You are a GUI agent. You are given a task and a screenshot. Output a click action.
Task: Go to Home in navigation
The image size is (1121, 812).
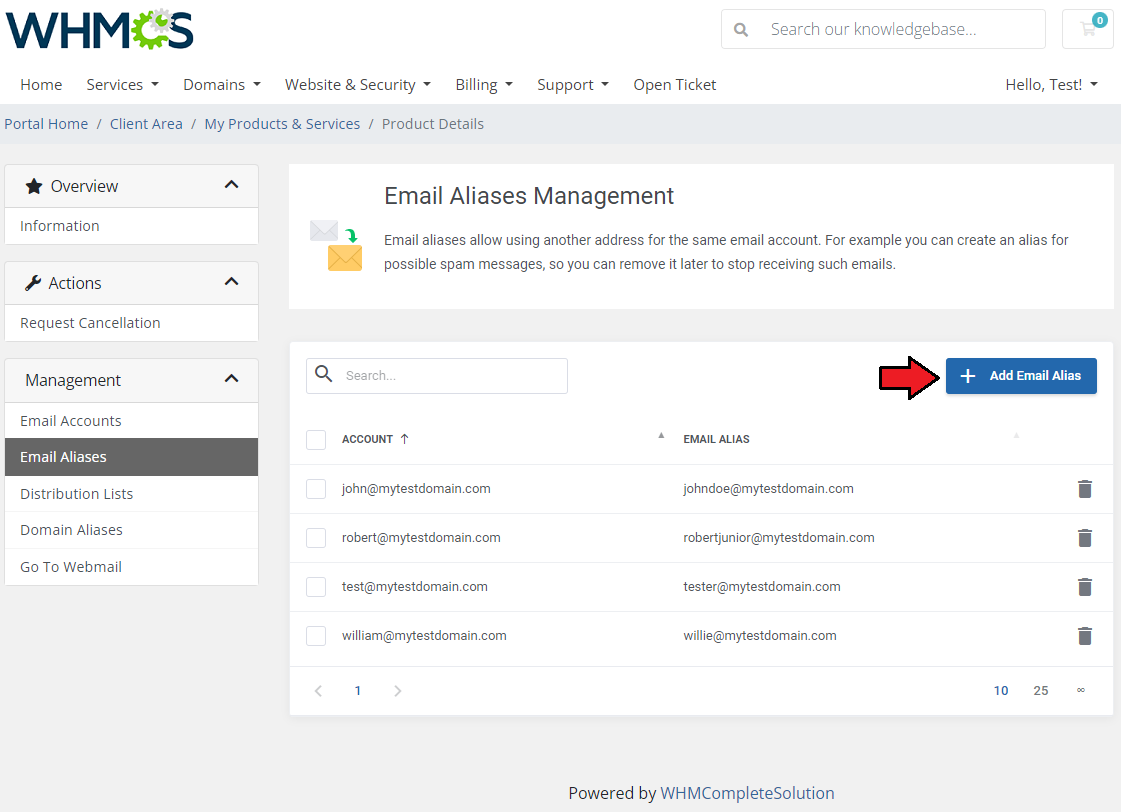(x=41, y=84)
